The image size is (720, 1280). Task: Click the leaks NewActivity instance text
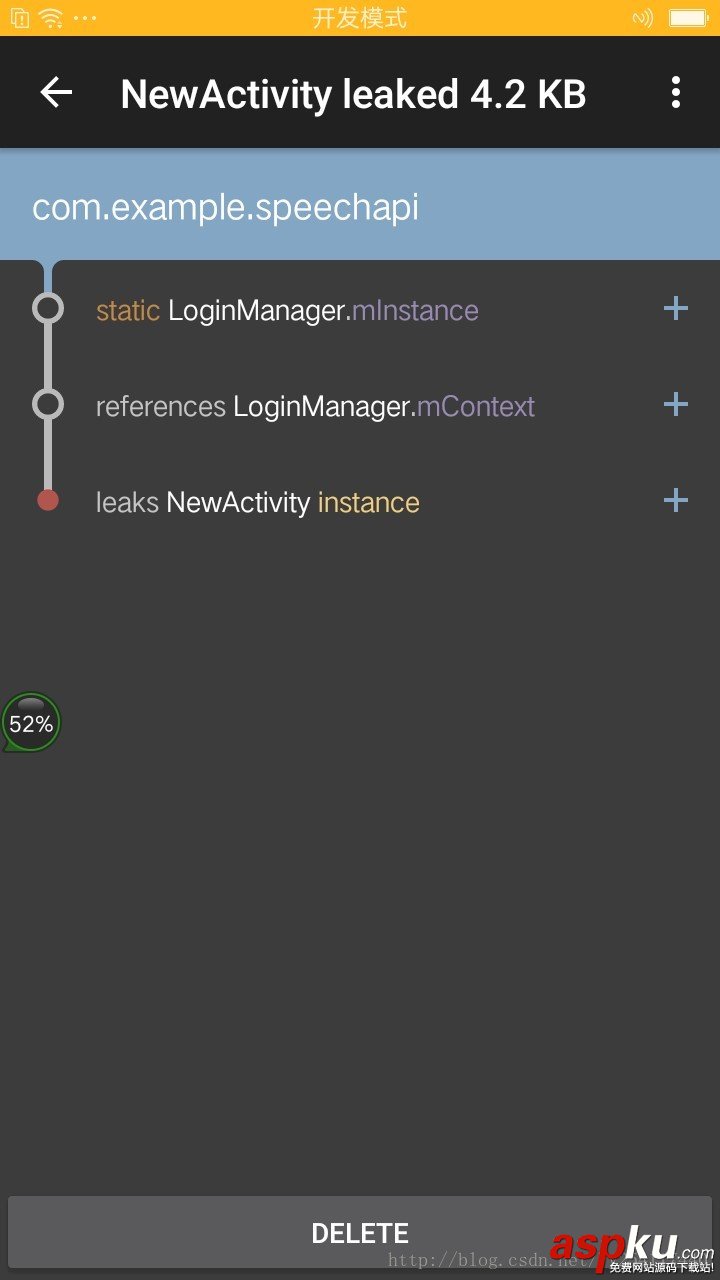click(257, 502)
